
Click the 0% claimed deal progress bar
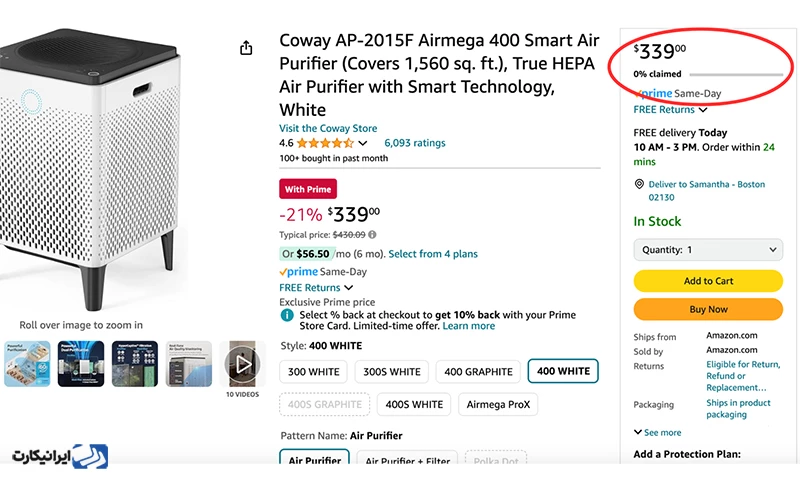point(733,74)
